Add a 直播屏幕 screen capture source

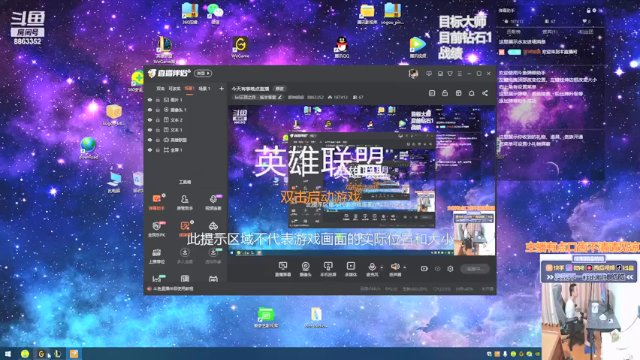tap(283, 269)
